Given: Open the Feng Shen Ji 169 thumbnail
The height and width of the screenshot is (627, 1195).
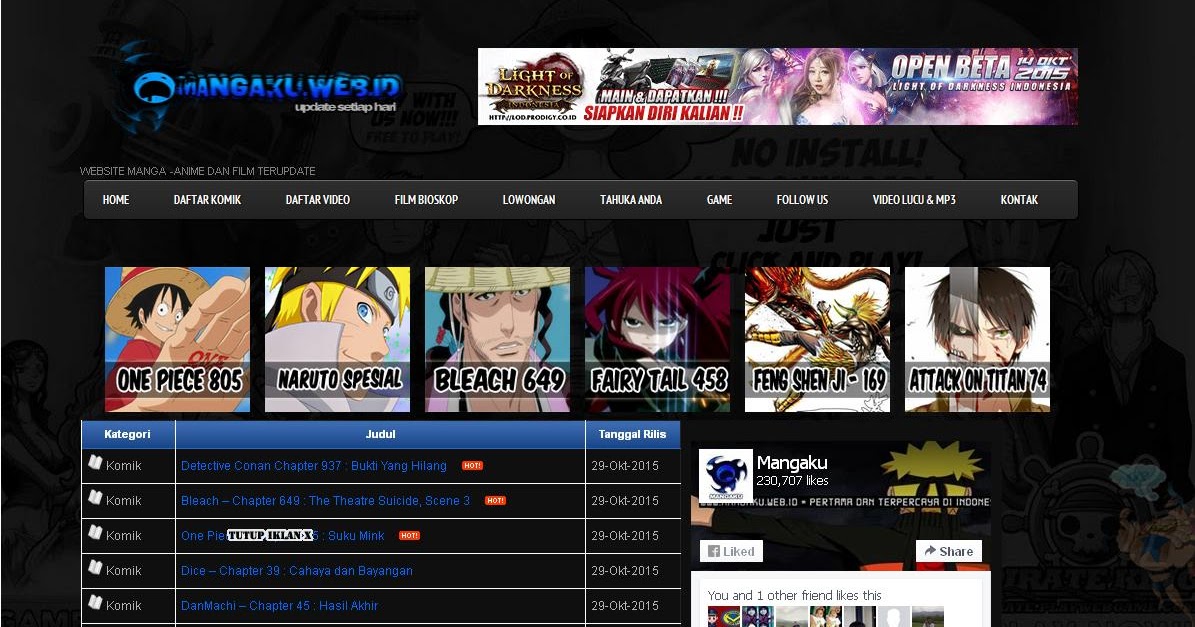Looking at the screenshot, I should tap(818, 339).
